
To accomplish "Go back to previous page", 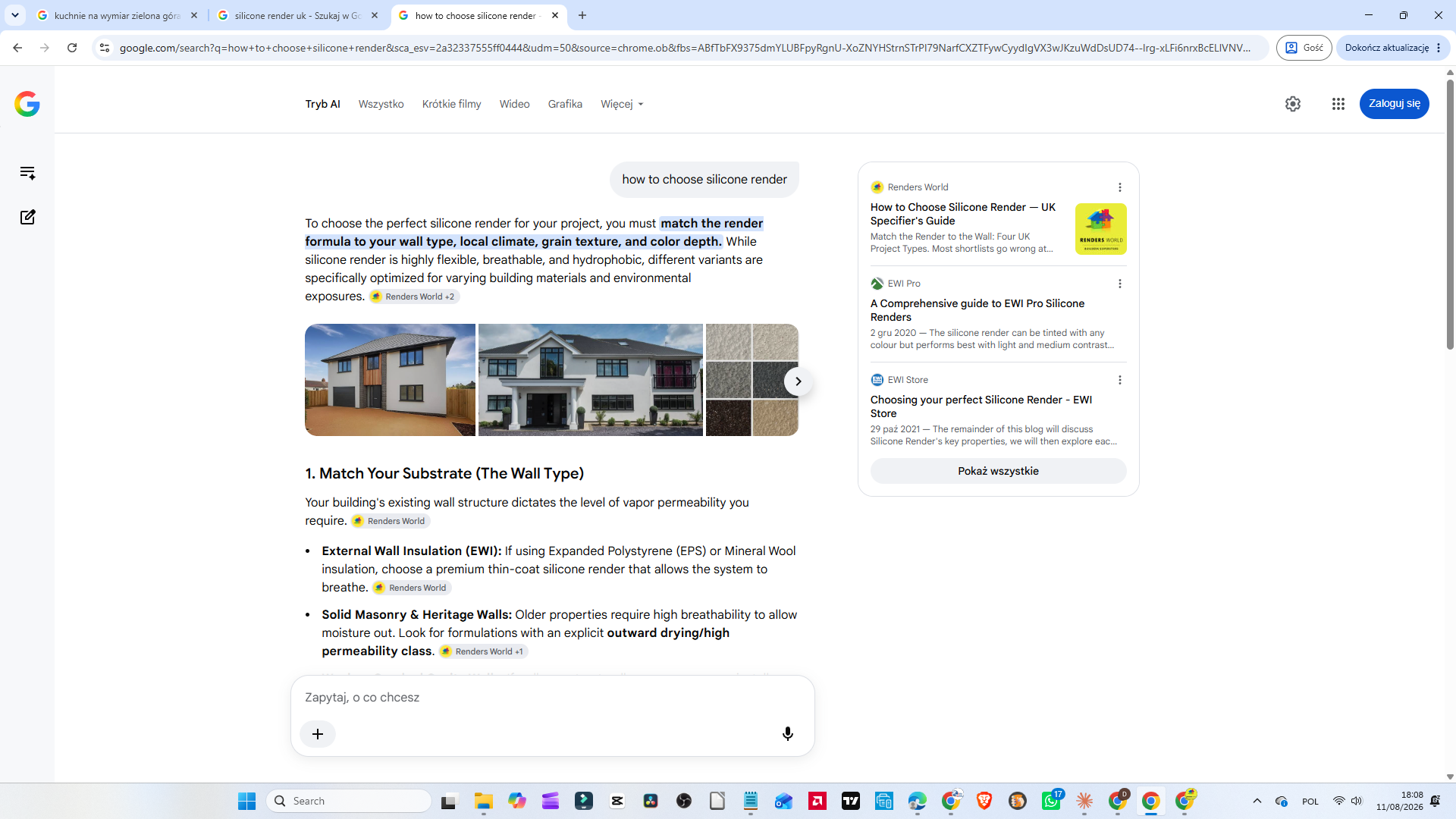I will tap(17, 48).
